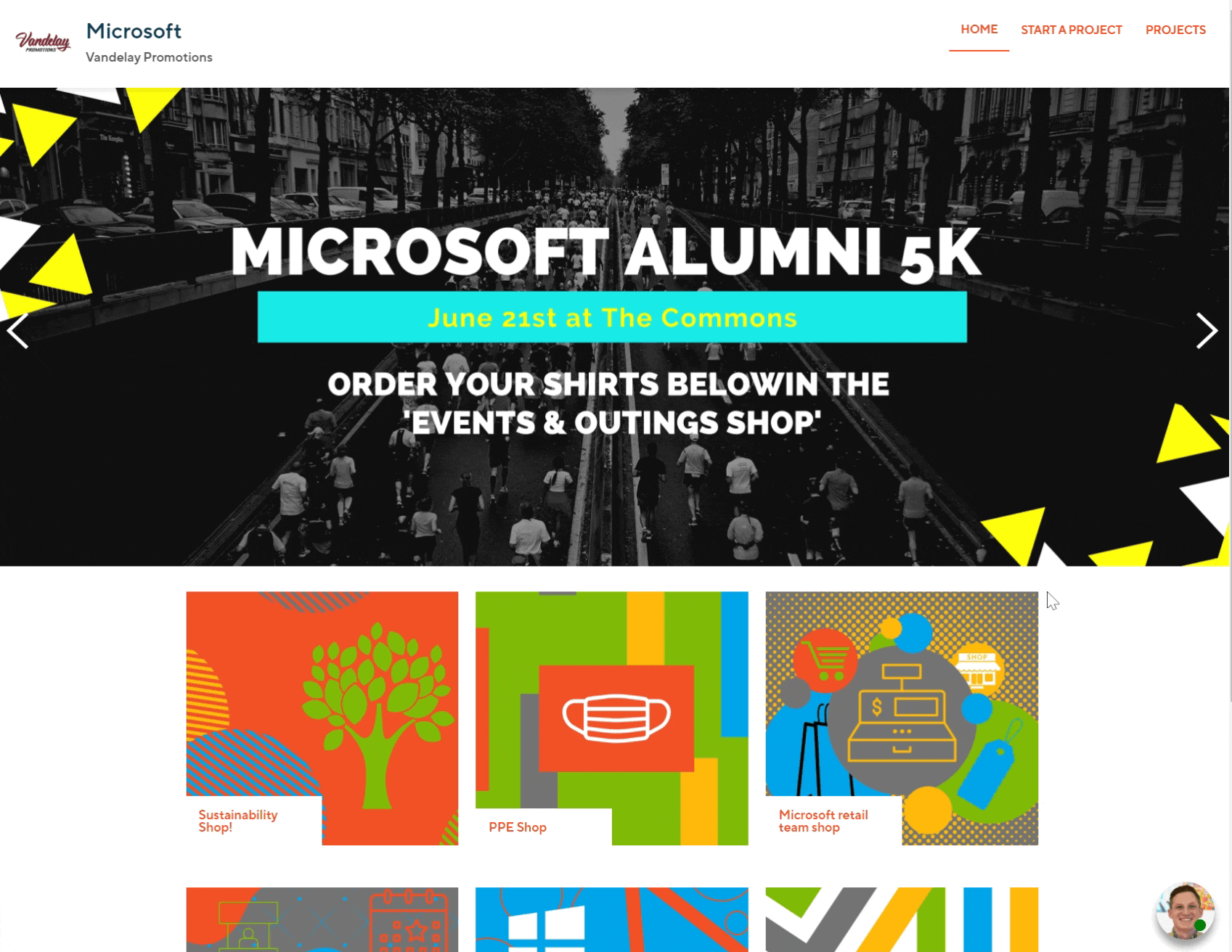Viewport: 1232px width, 952px height.
Task: Open the chat avatar bubble
Action: pyautogui.click(x=1184, y=911)
